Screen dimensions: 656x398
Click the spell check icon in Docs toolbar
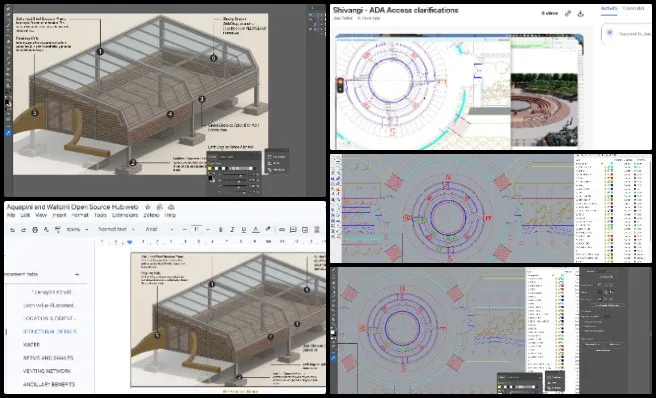tap(46, 230)
